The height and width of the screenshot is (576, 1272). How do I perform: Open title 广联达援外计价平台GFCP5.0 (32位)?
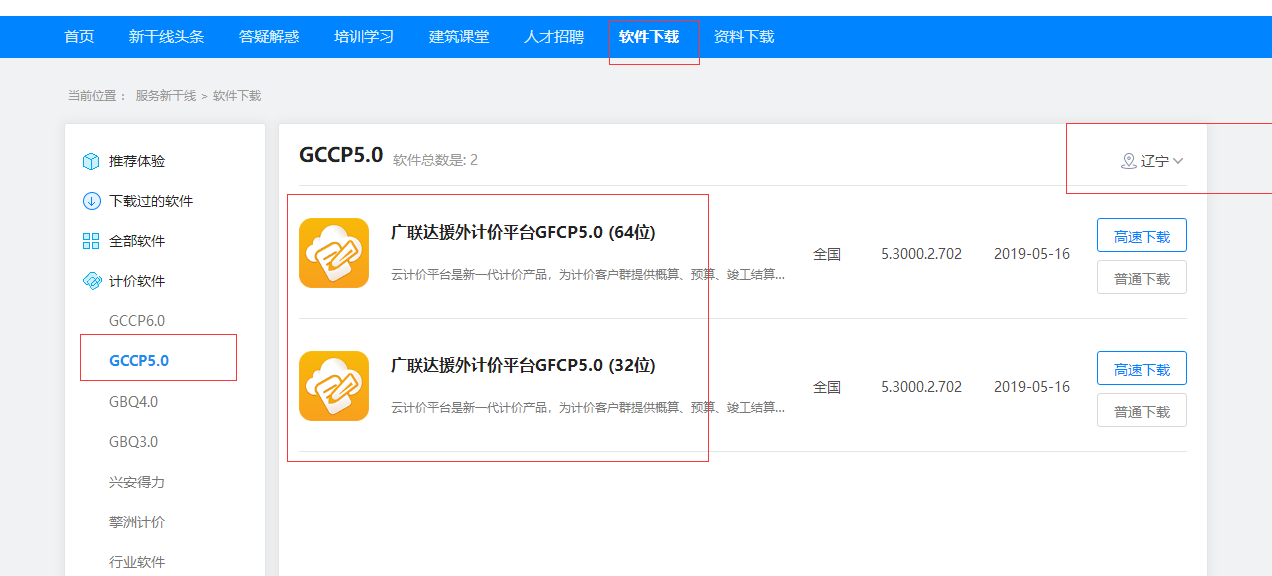coord(523,366)
